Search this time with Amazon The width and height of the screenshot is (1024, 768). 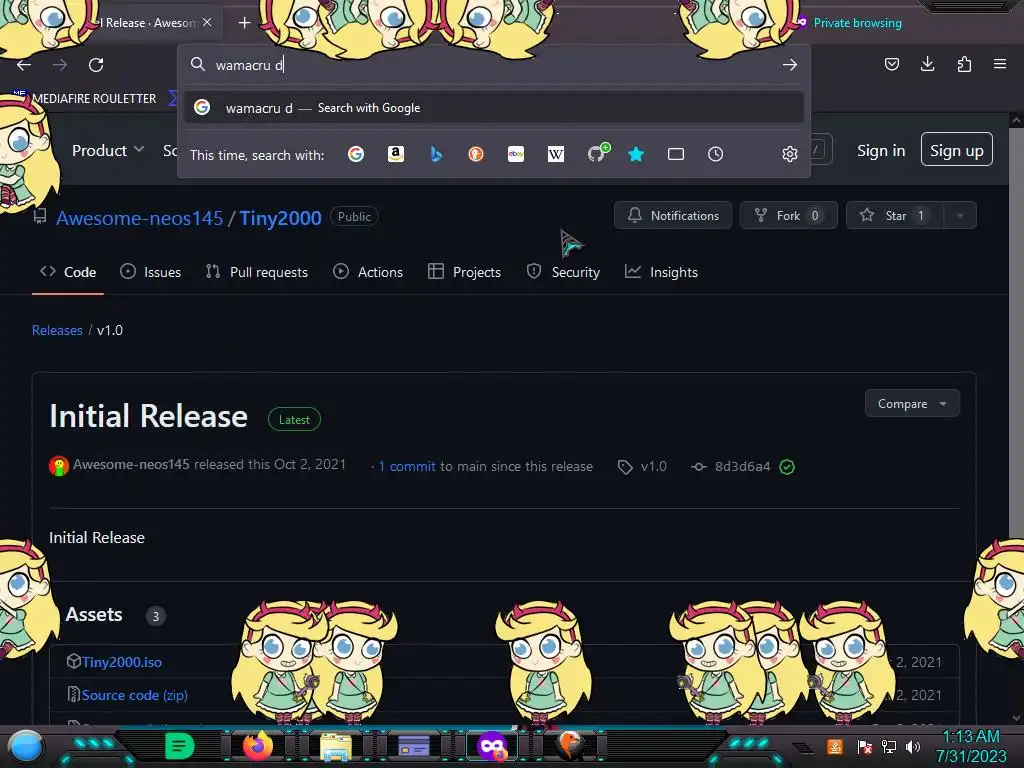click(396, 154)
